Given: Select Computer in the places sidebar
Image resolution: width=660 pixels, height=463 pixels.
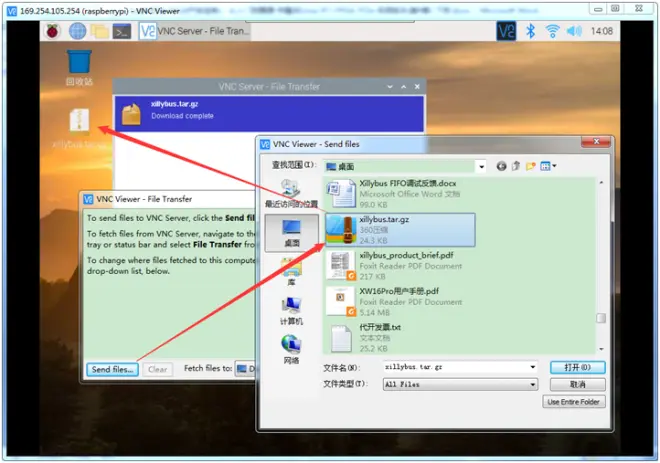Looking at the screenshot, I should coord(291,311).
